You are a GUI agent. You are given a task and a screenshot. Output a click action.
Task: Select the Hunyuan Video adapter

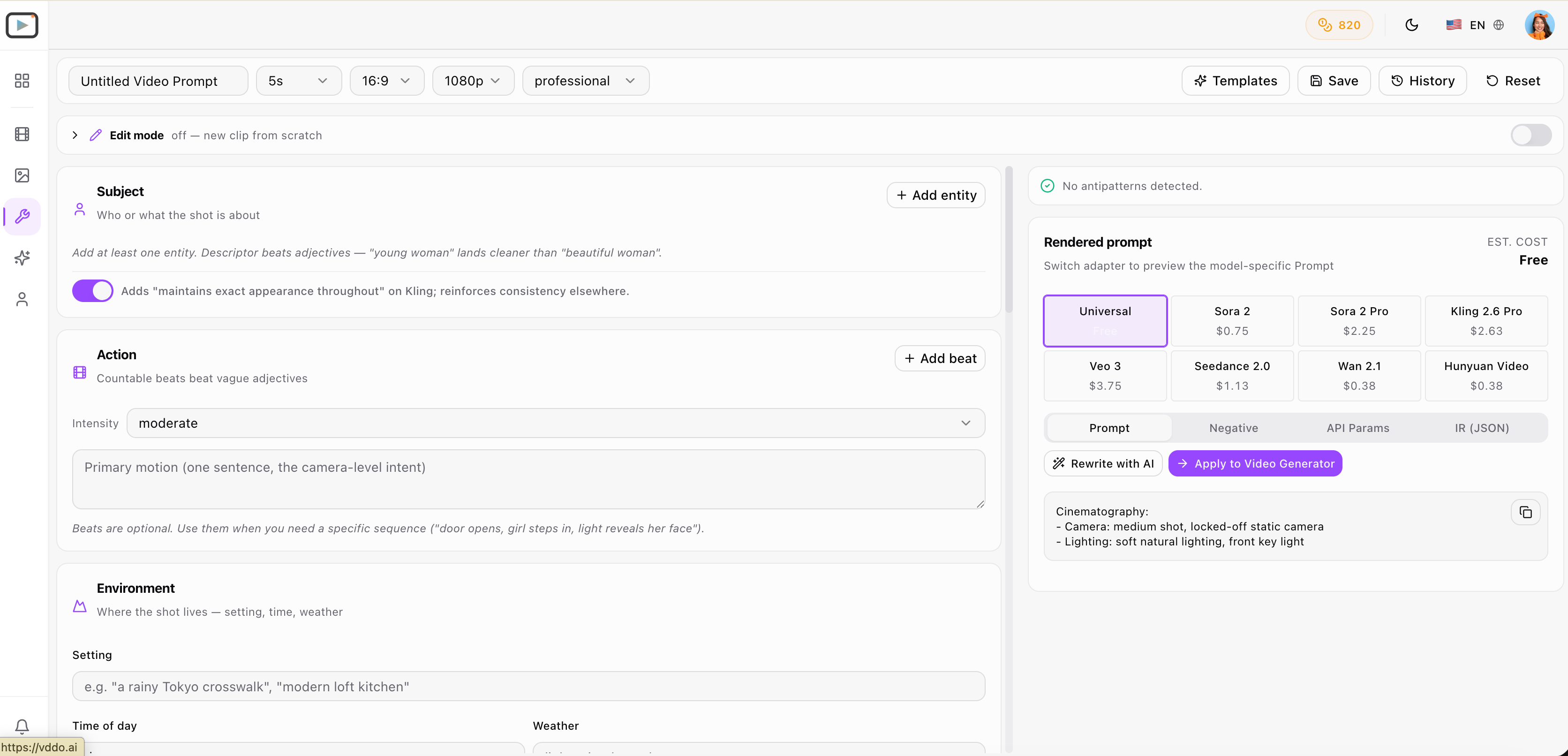(x=1486, y=376)
